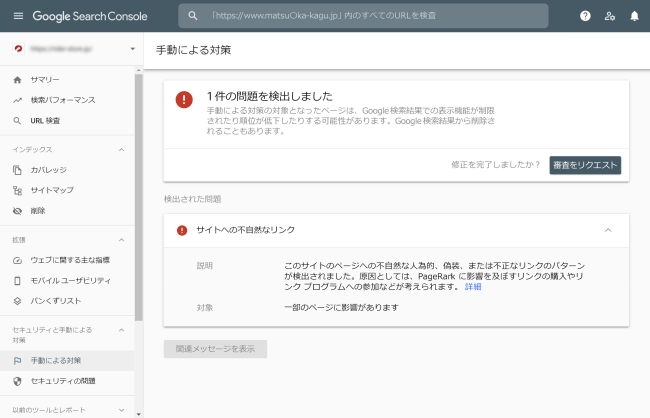
Task: Click the magnifier icon beside URL 検査
Action: [x=17, y=121]
